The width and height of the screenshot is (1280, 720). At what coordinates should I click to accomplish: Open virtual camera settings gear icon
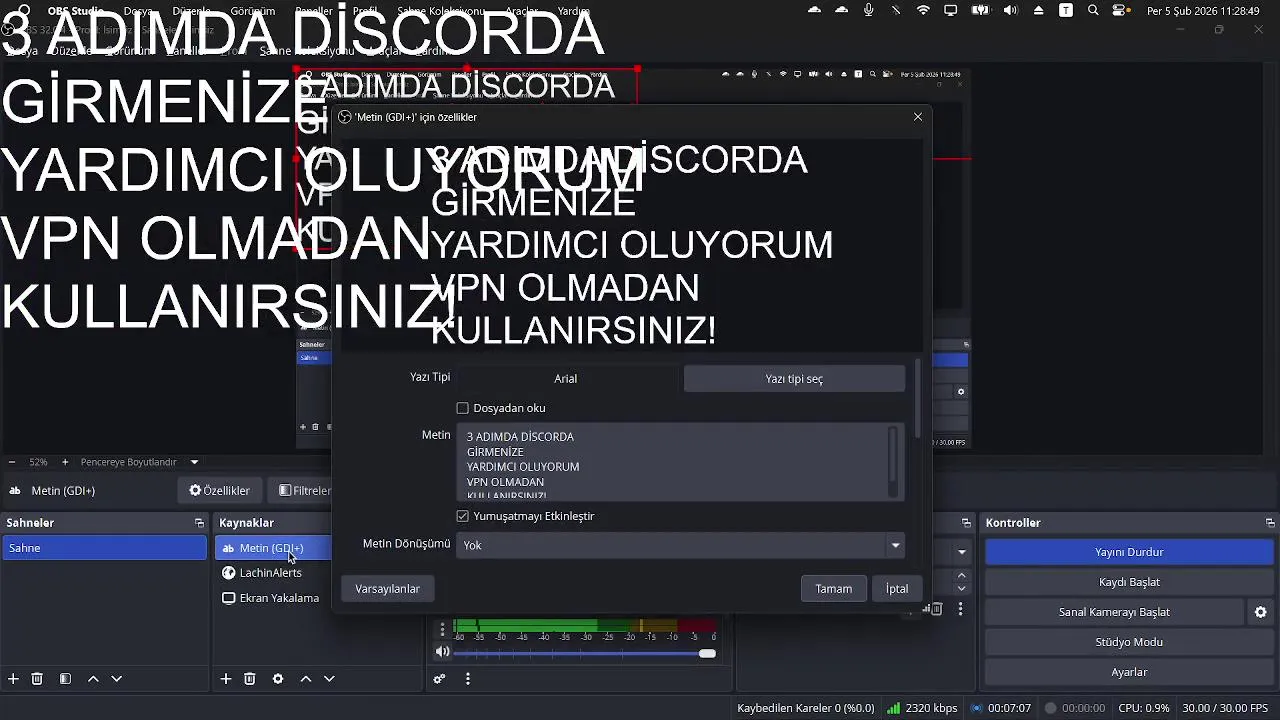pyautogui.click(x=1261, y=612)
